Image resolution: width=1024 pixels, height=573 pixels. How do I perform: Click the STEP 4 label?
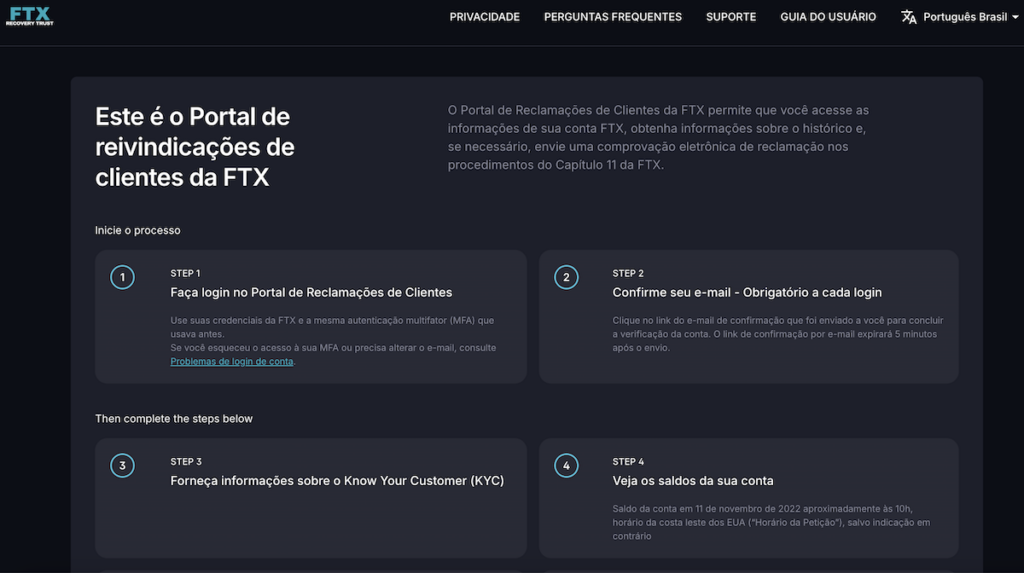point(628,461)
